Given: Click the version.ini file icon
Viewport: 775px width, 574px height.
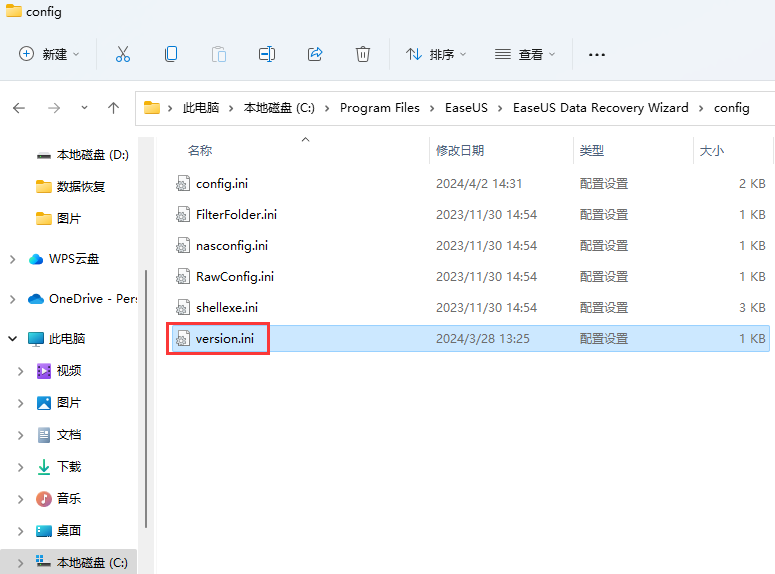Looking at the screenshot, I should [x=183, y=339].
